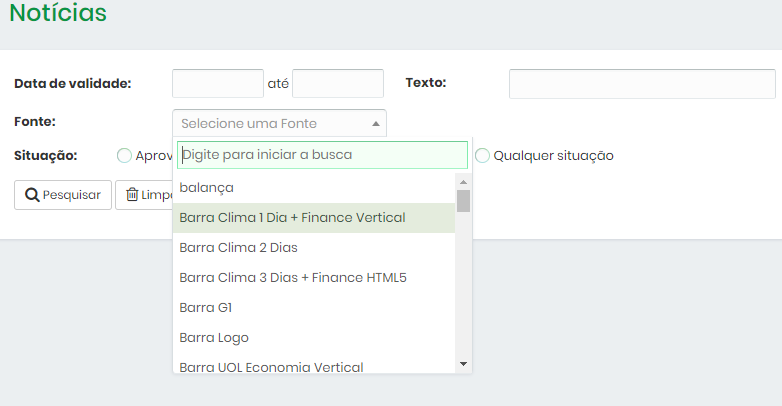Focus the Digite para iniciar a busca field
This screenshot has height=406, width=782.
pos(322,155)
